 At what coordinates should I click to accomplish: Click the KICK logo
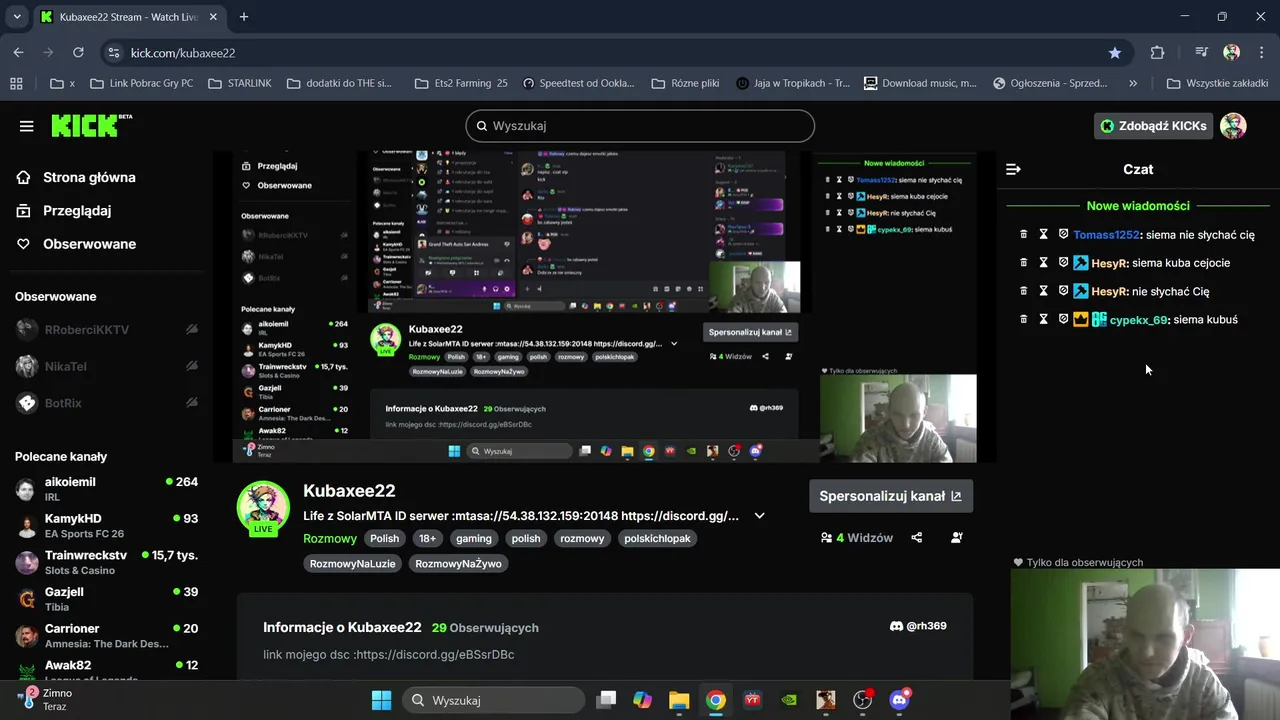[91, 125]
